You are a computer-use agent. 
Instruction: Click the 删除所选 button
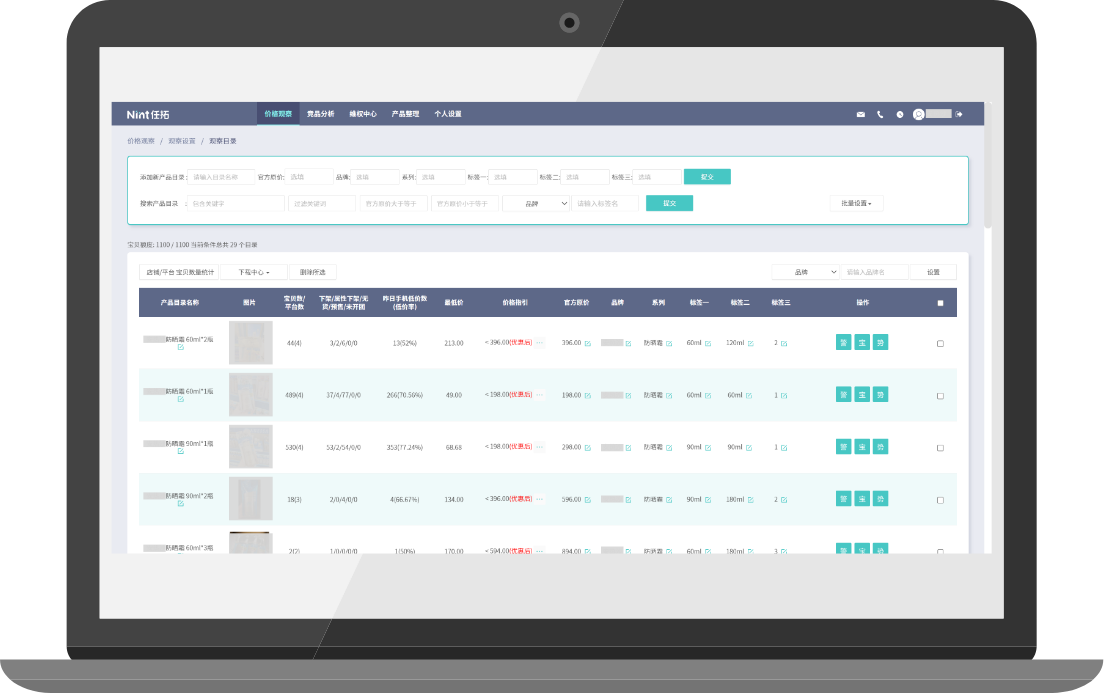coord(312,272)
